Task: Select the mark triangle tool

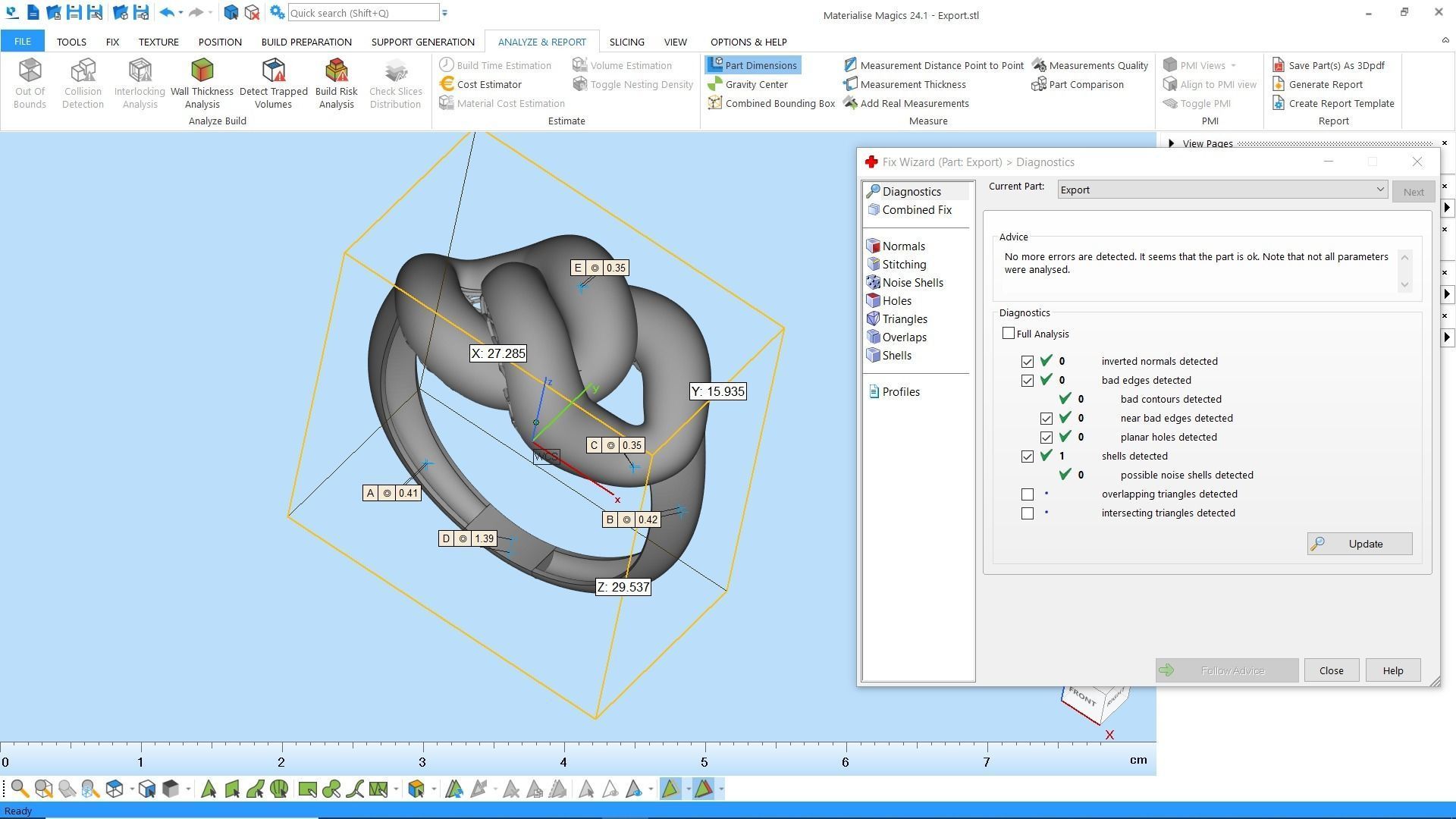Action: point(208,789)
